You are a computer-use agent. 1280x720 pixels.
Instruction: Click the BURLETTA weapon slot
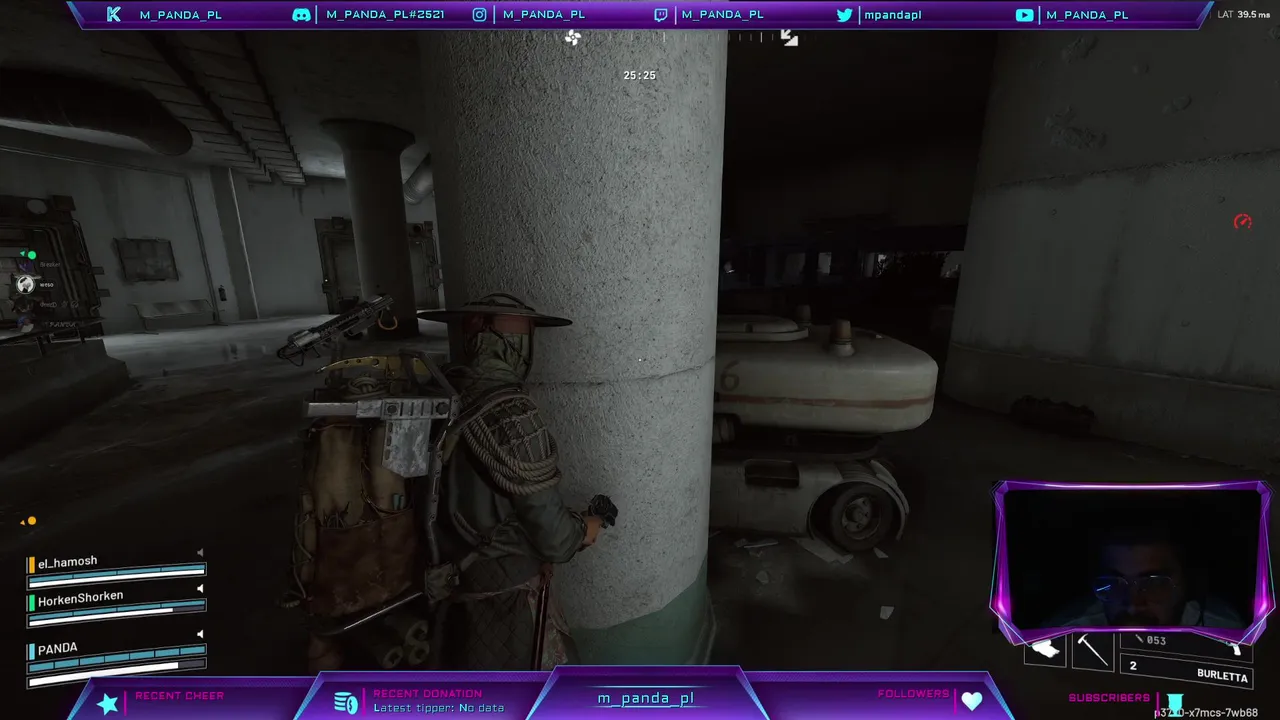pos(1187,670)
